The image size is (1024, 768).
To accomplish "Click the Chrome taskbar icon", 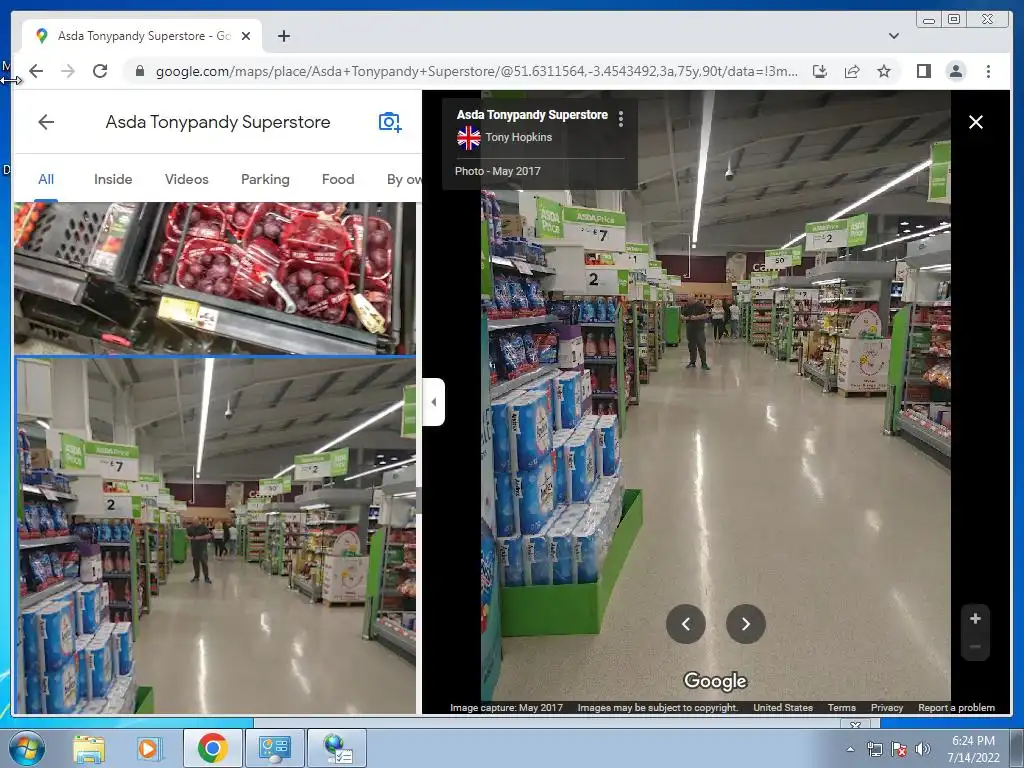I will point(212,748).
